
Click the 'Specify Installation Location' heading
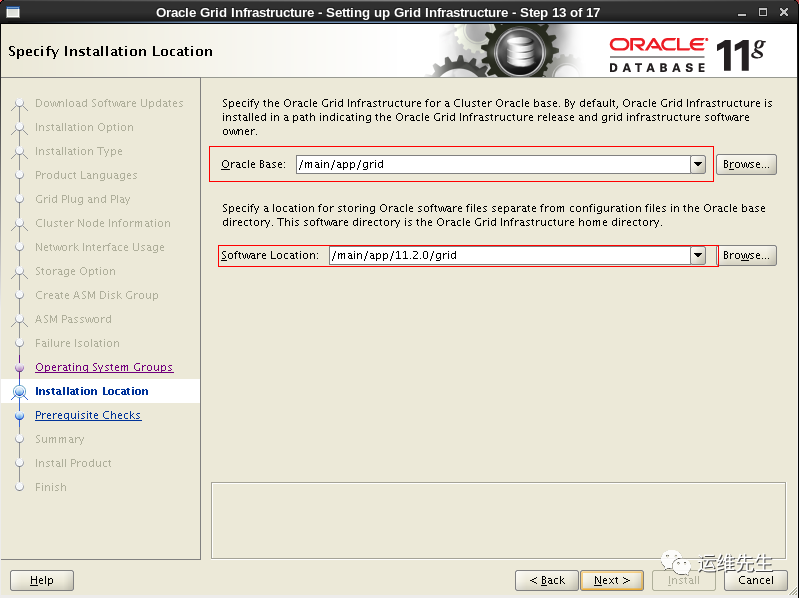coord(111,51)
